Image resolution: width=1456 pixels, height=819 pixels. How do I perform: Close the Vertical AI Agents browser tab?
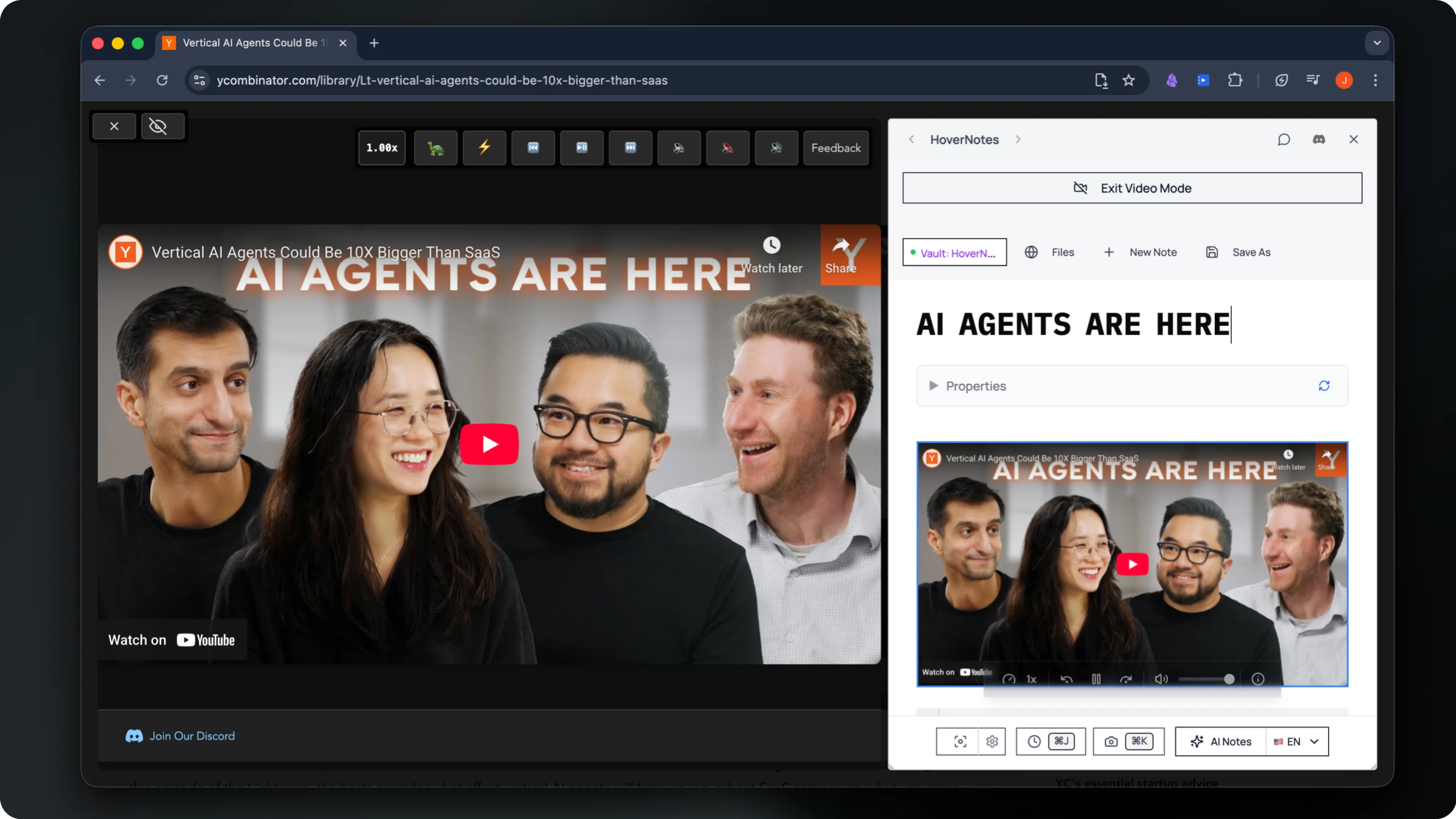(343, 43)
